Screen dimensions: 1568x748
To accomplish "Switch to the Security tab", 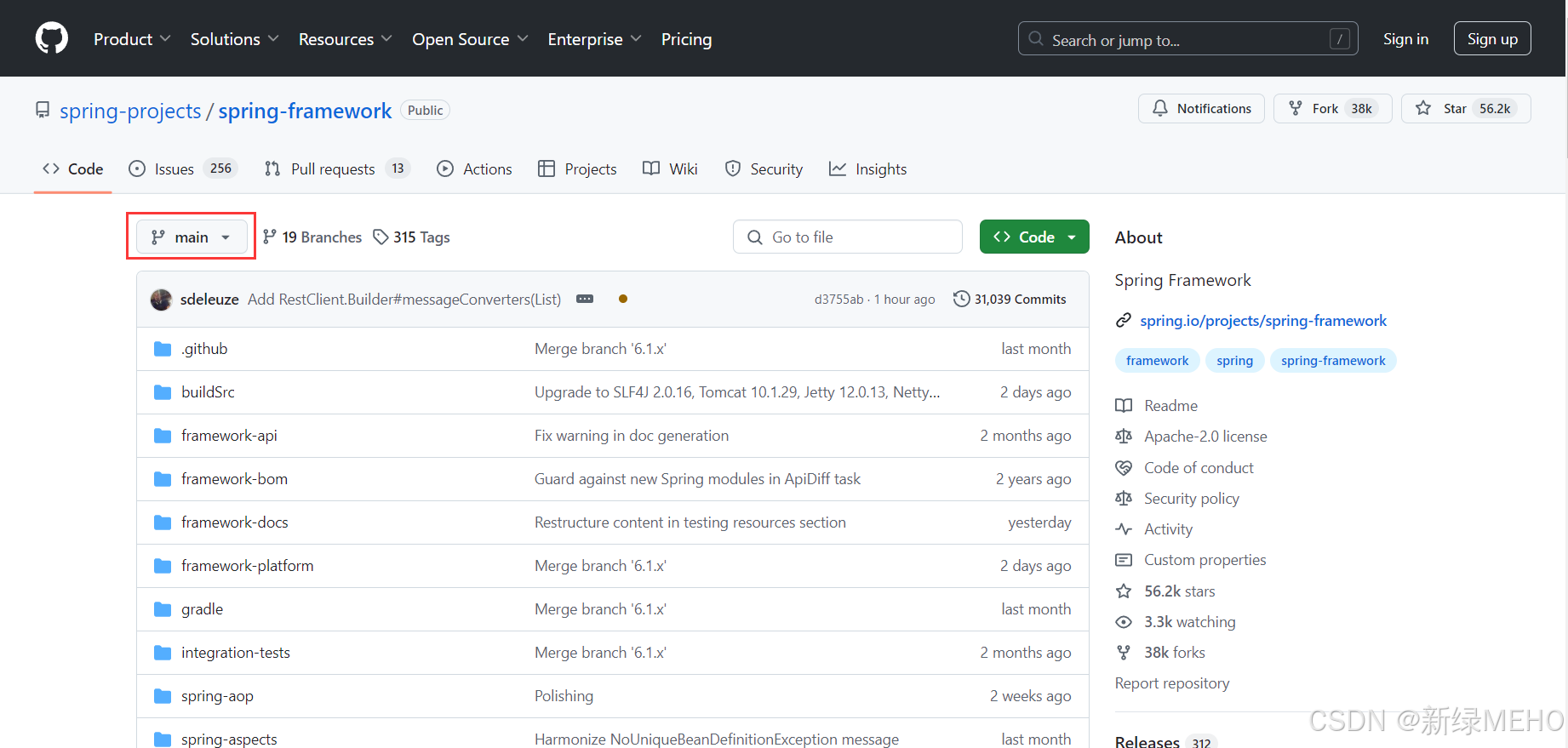I will point(764,169).
